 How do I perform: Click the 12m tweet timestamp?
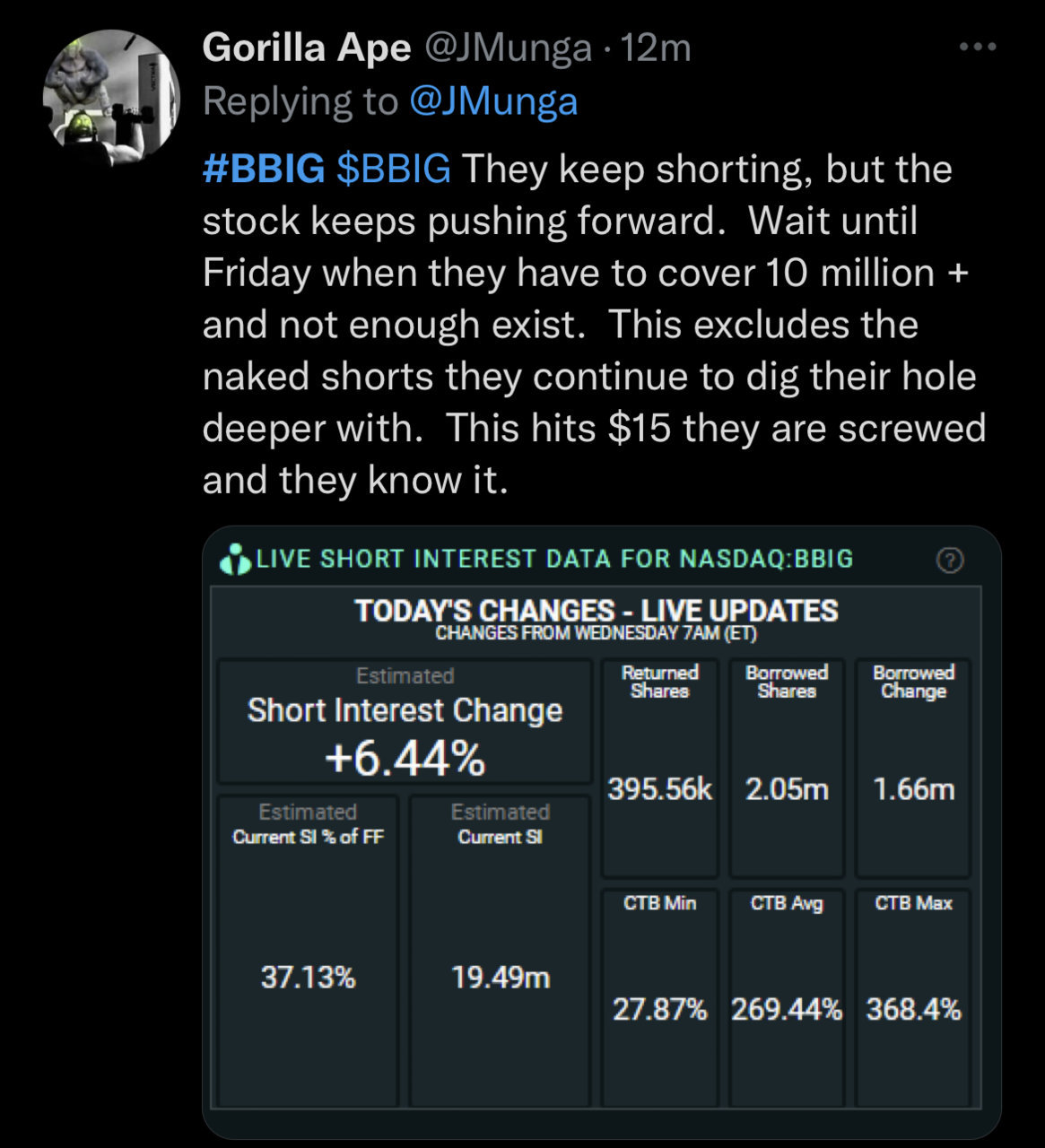[x=656, y=48]
